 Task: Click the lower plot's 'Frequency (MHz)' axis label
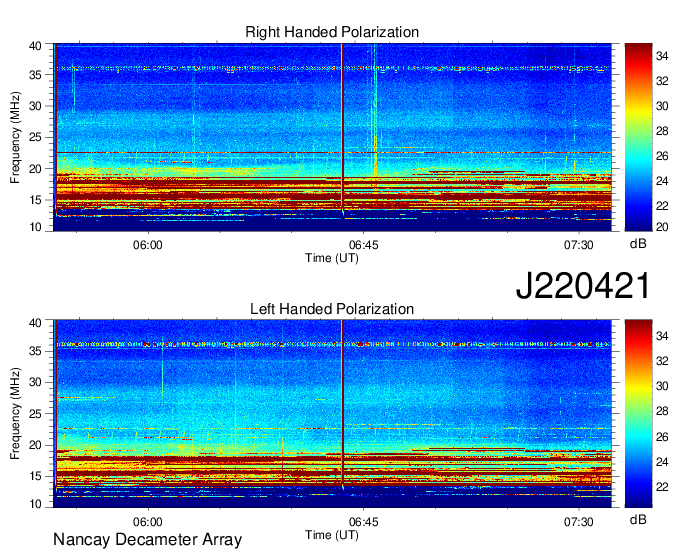pyautogui.click(x=15, y=414)
